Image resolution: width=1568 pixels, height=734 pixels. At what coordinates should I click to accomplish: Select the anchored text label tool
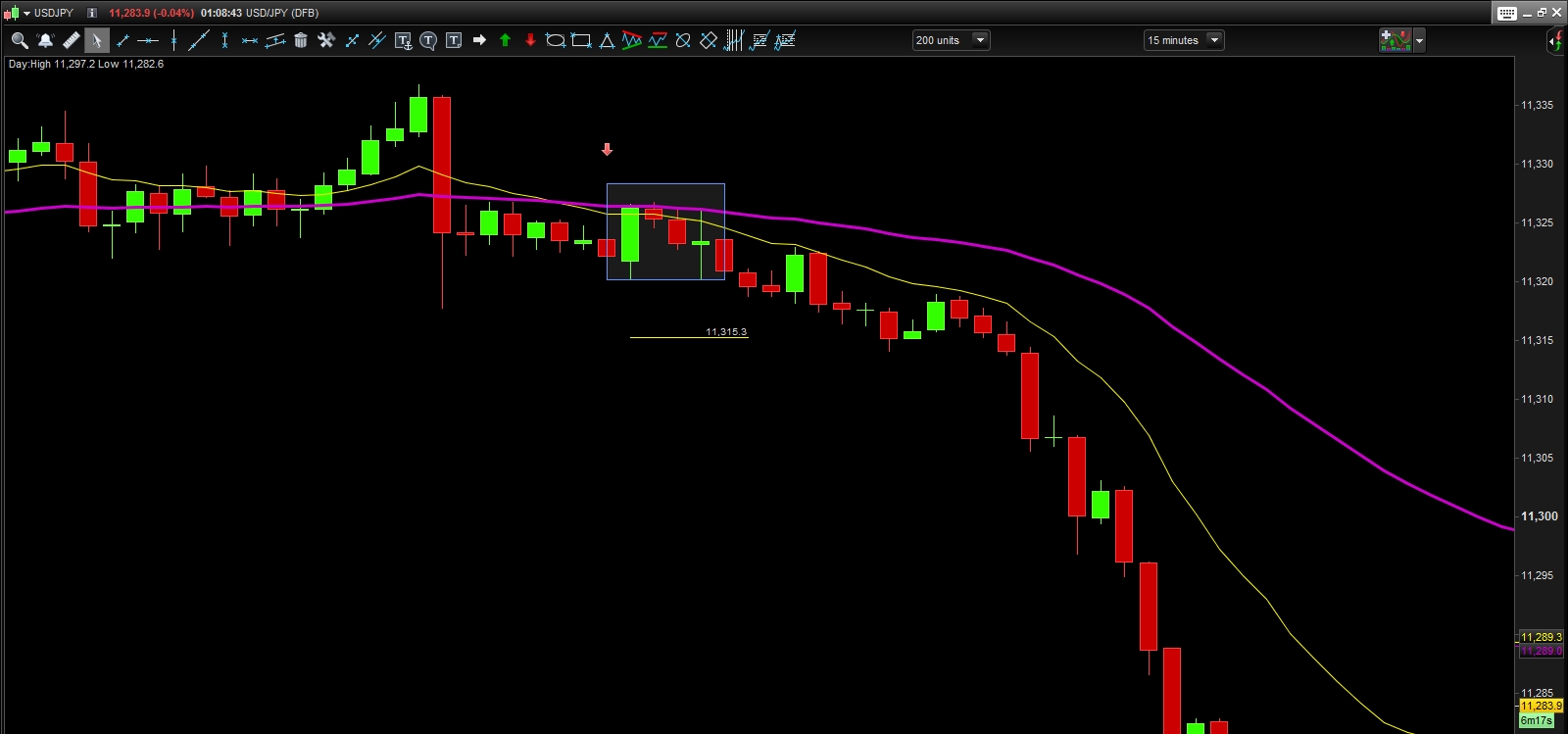point(403,40)
